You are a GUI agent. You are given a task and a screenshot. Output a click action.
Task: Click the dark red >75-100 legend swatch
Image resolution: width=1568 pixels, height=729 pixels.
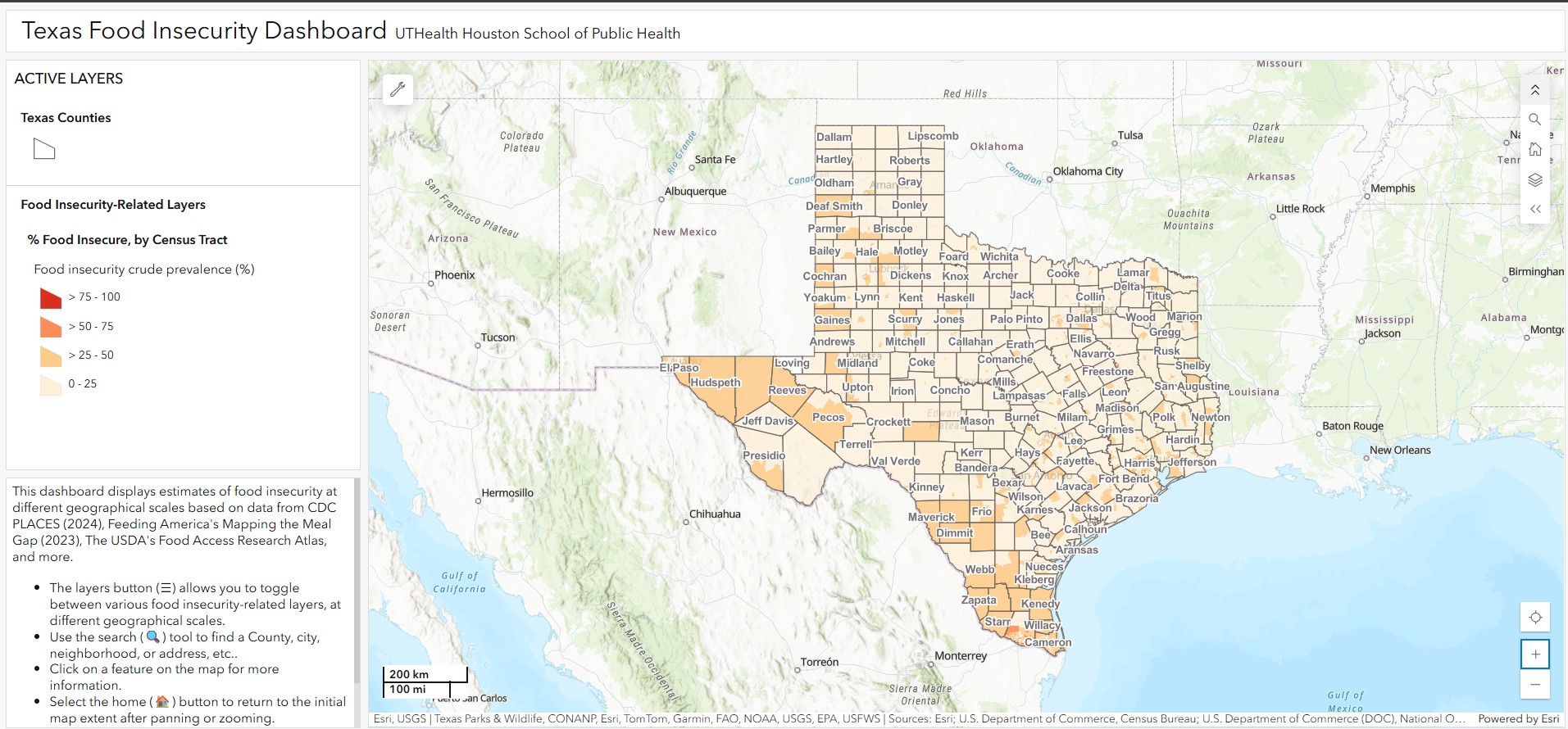click(x=50, y=297)
